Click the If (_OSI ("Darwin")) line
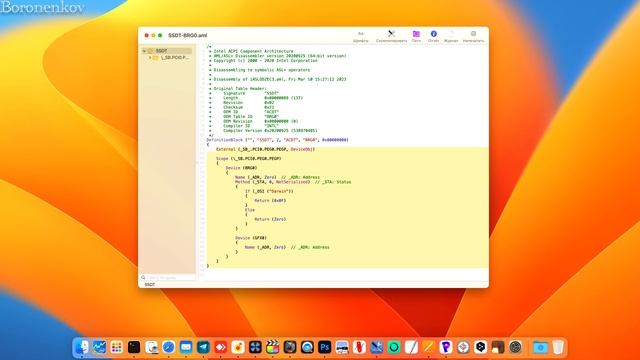The height and width of the screenshot is (360, 640). click(269, 191)
